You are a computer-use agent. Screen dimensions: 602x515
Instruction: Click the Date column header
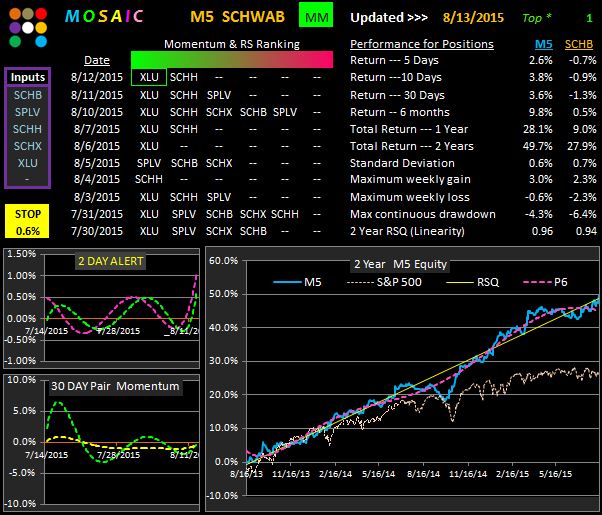point(97,60)
